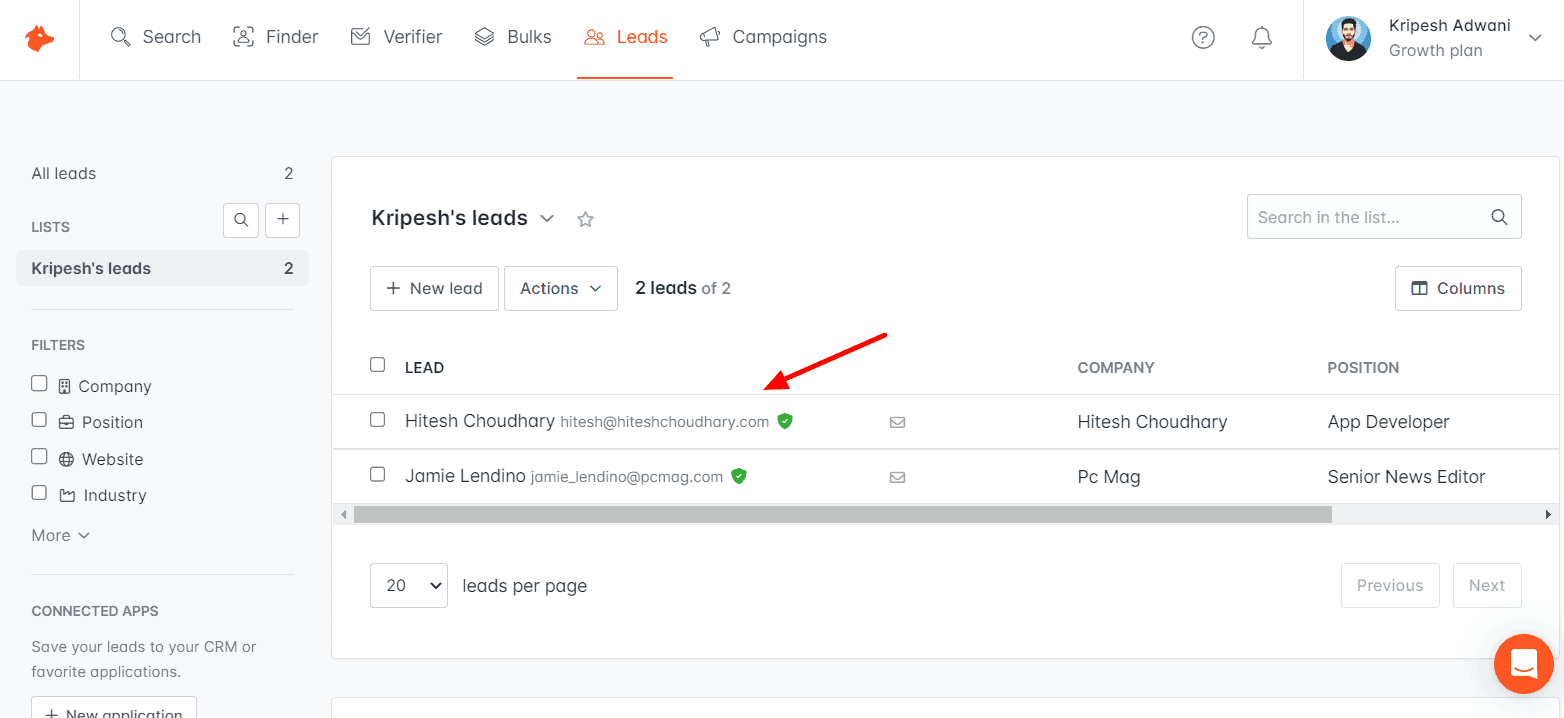Click the Hunter fox logo
The image size is (1564, 718).
(40, 39)
